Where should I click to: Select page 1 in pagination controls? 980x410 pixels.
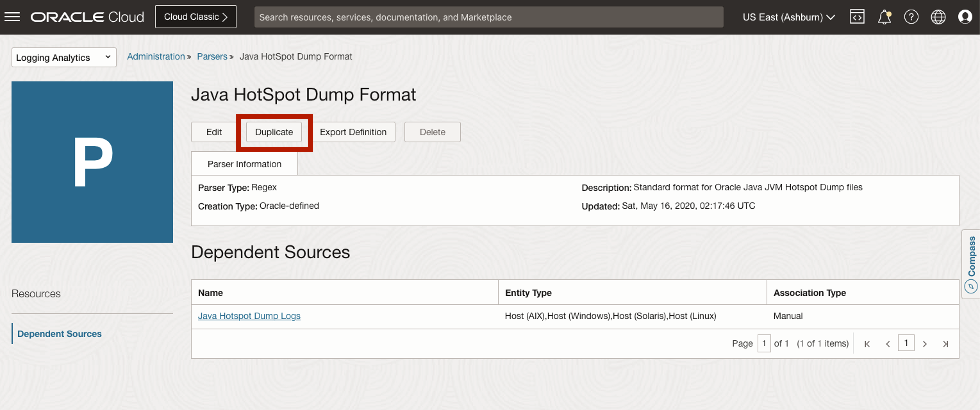(906, 343)
